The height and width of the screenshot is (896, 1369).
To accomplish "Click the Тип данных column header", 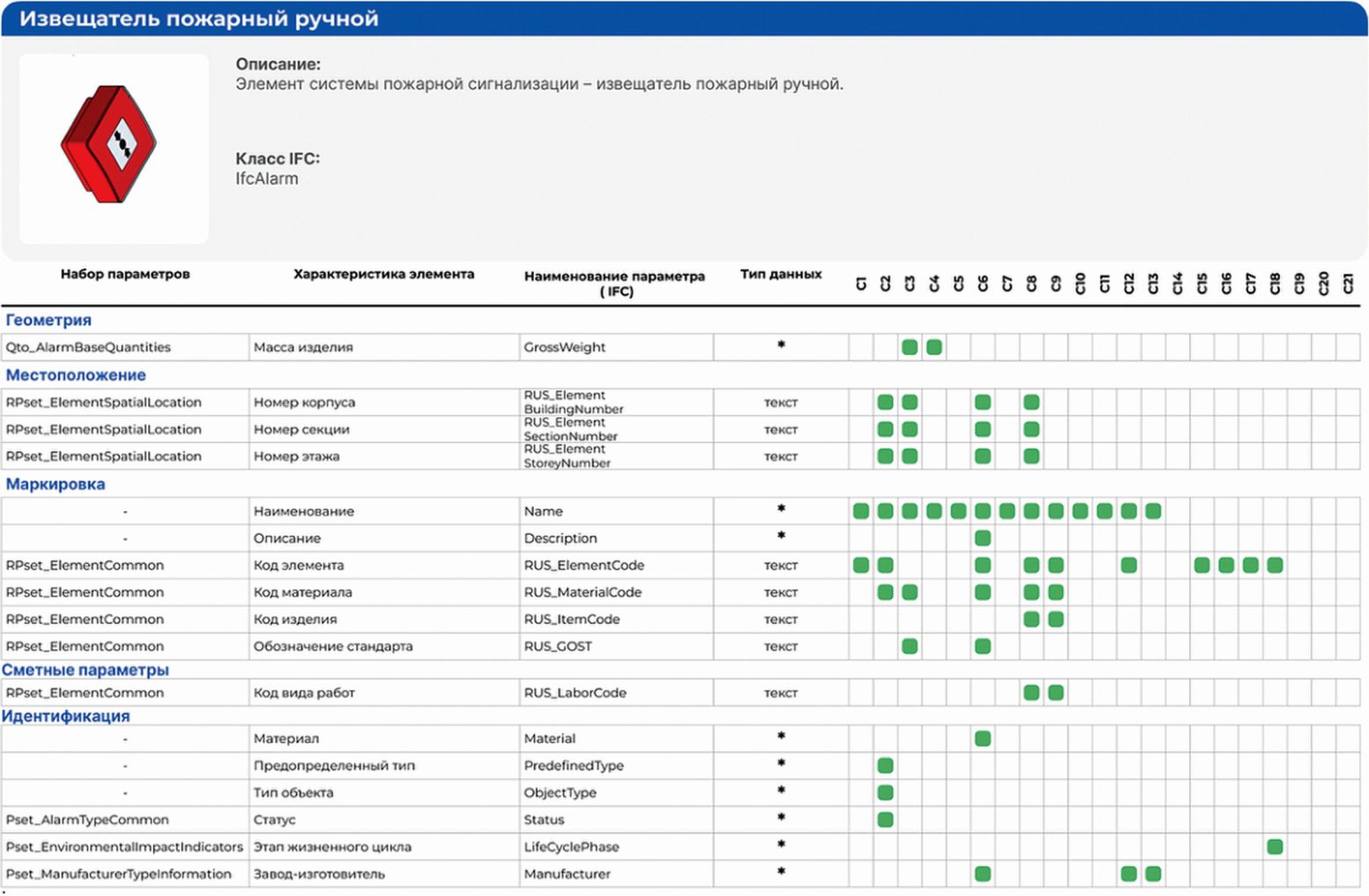I will tap(781, 274).
